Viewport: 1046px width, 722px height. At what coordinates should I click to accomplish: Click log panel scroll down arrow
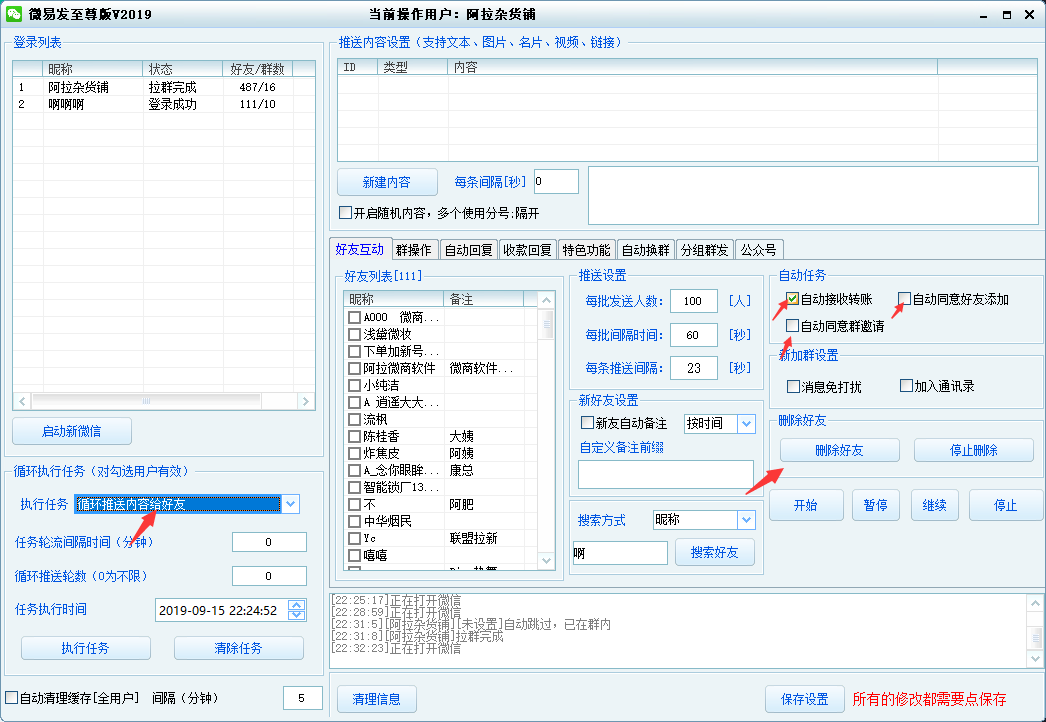click(1035, 658)
